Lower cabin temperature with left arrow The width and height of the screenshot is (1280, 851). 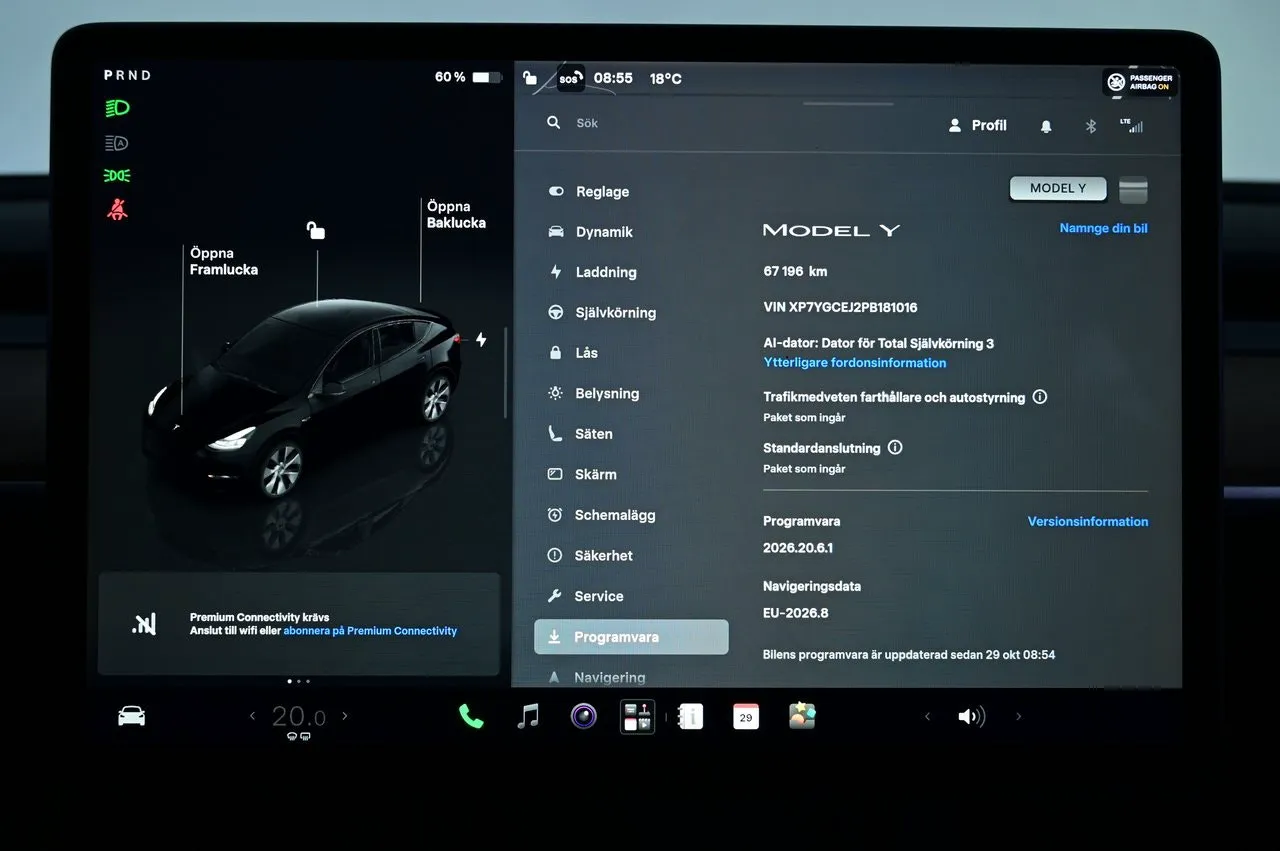tap(252, 716)
